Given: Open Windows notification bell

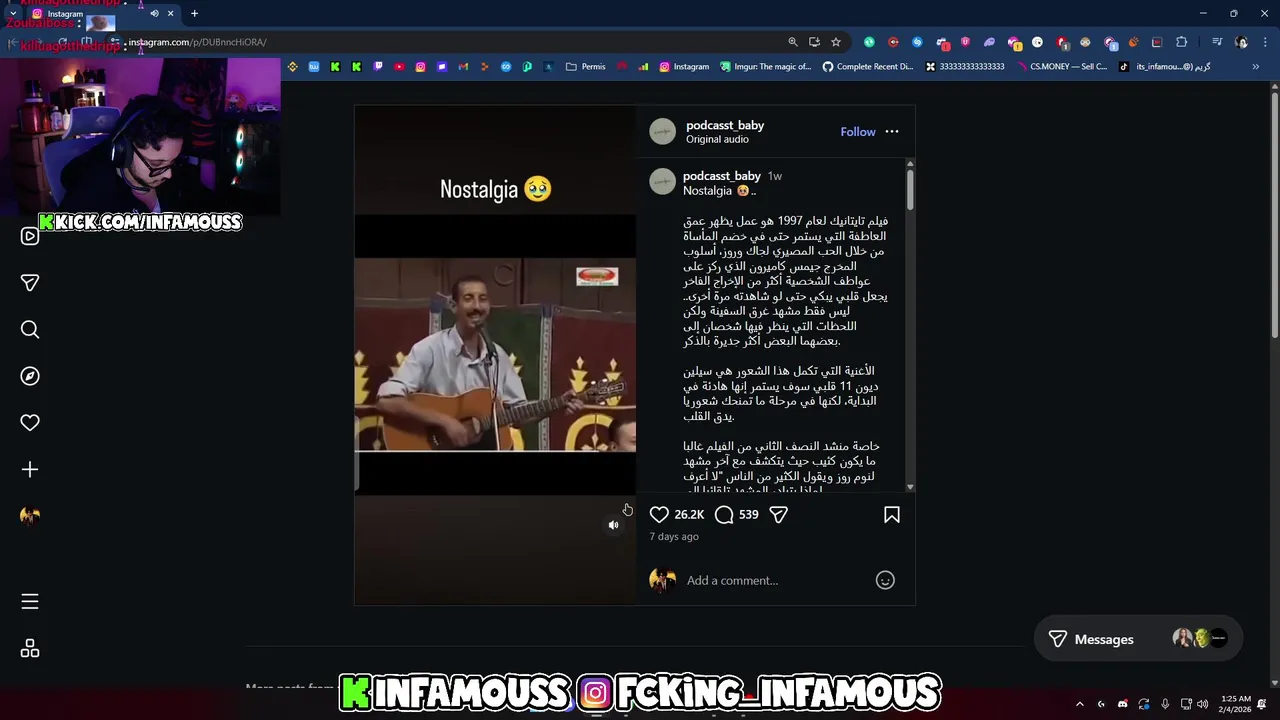Looking at the screenshot, I should tap(1262, 704).
